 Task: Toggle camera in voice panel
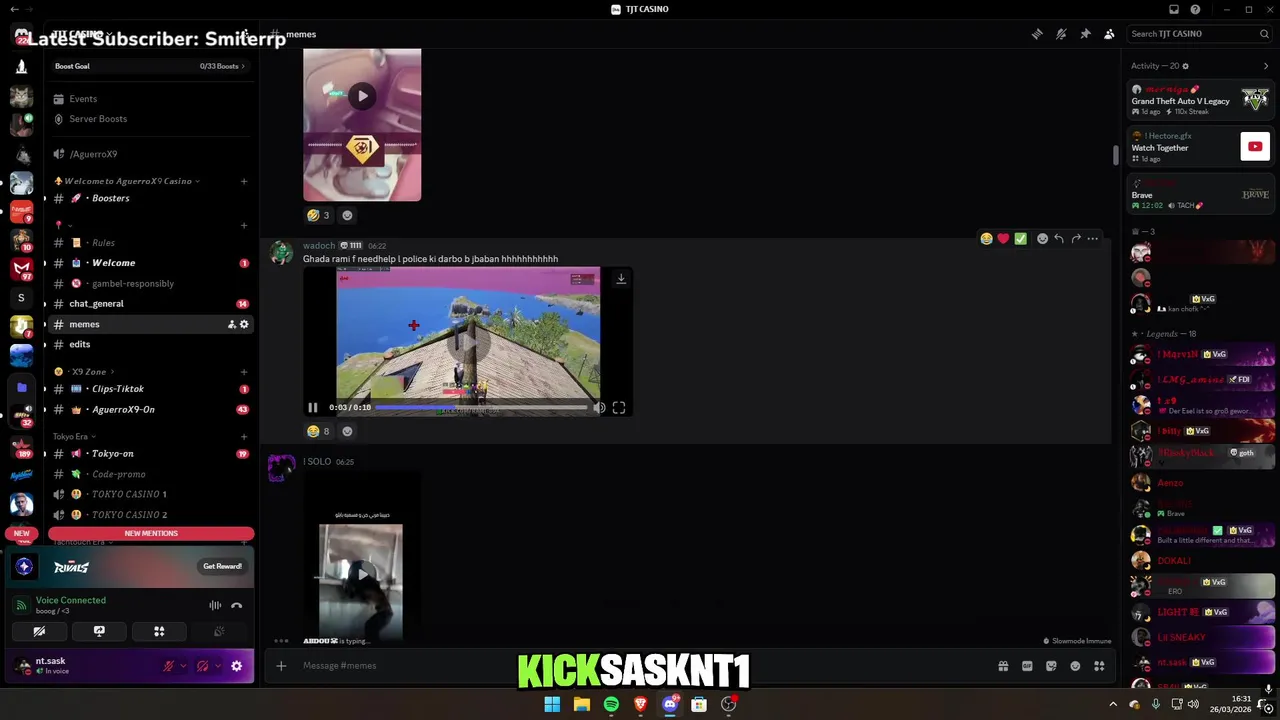click(39, 631)
